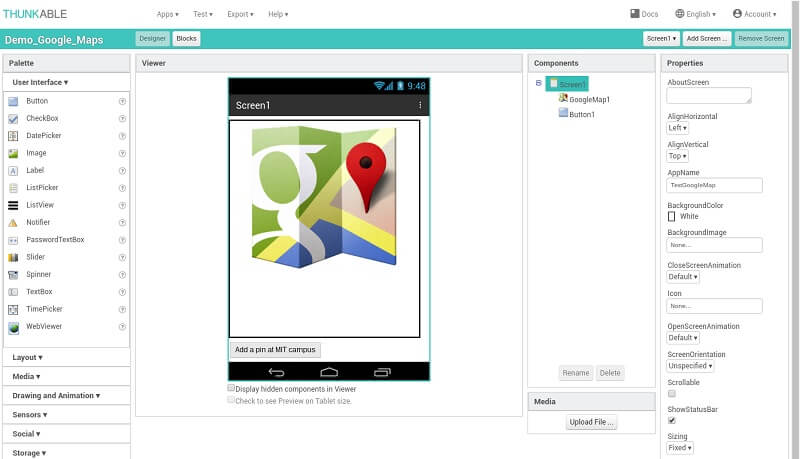The height and width of the screenshot is (459, 800).
Task: Click the ListPicker palette icon
Action: [x=13, y=188]
